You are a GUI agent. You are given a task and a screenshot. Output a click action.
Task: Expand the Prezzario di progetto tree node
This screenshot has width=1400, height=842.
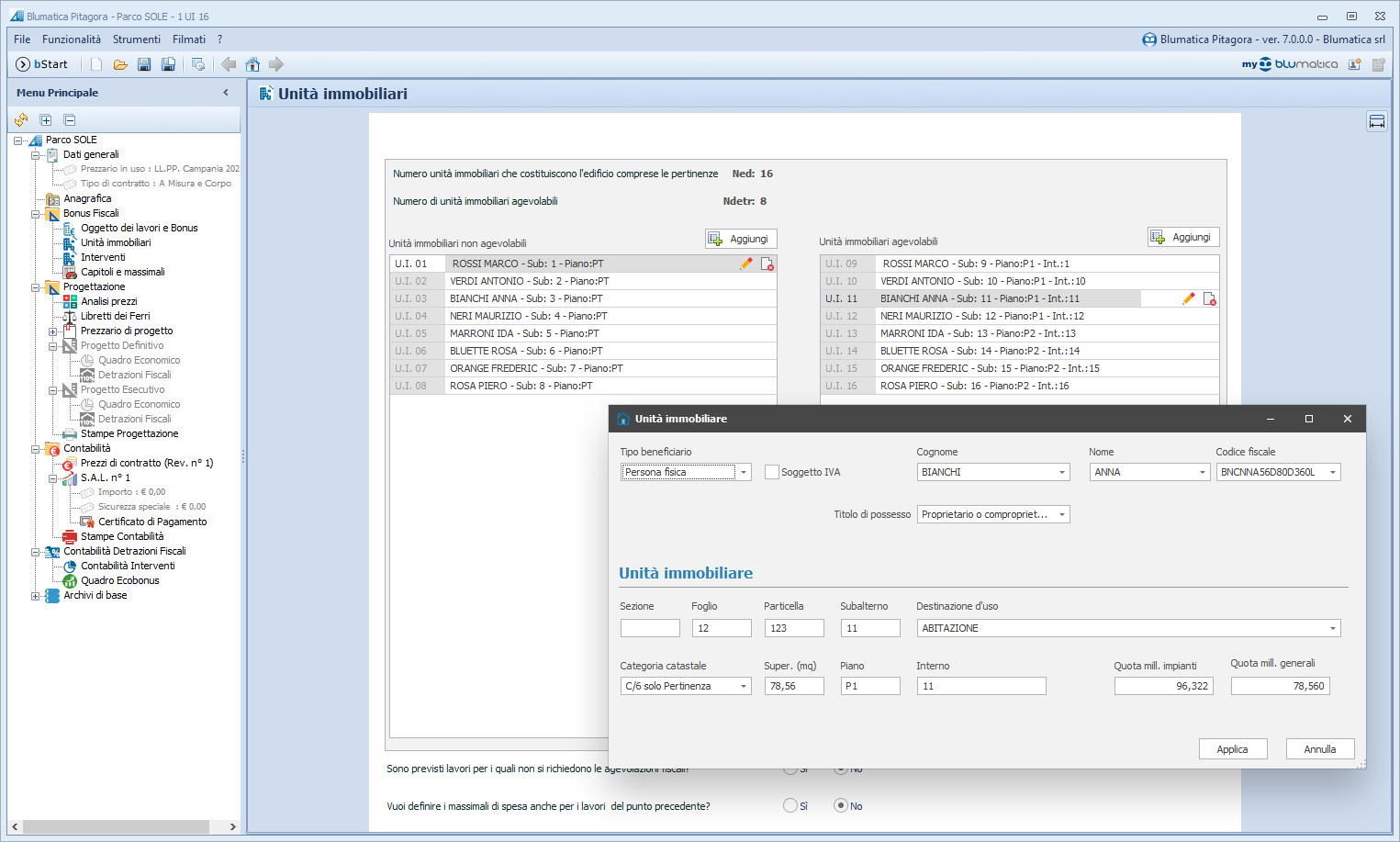click(x=52, y=331)
